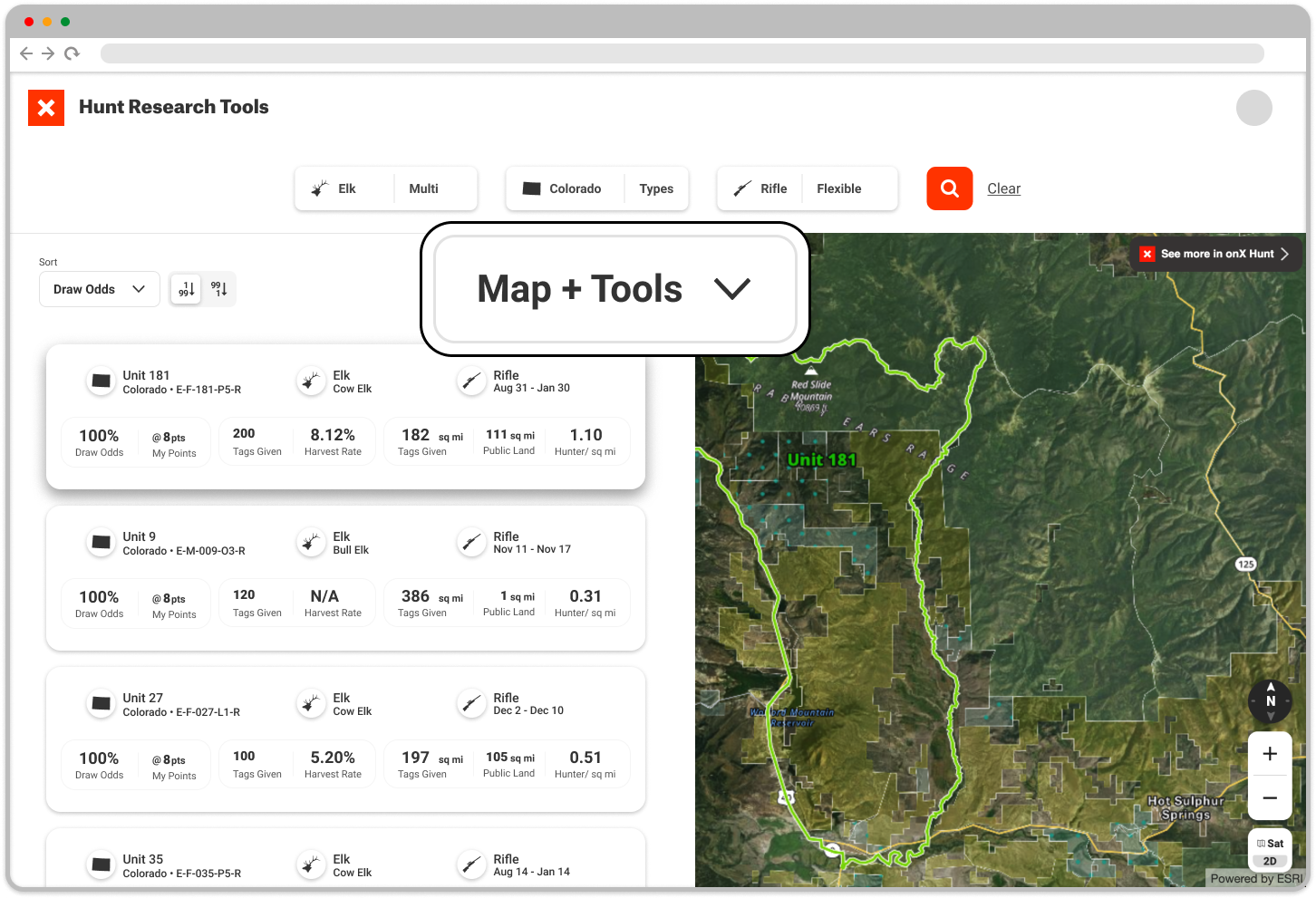Click the Hunt Research Tools title
Image resolution: width=1316 pixels, height=898 pixels.
[174, 107]
